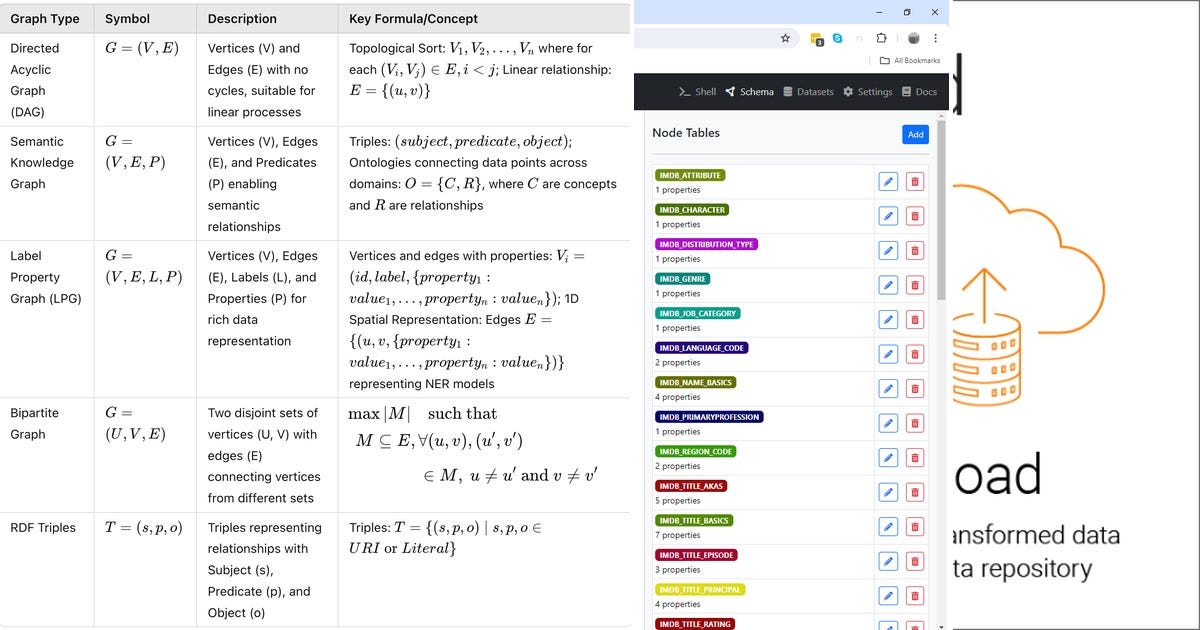The image size is (1200, 630).
Task: Click the Chrome extensions puzzle icon
Action: tap(881, 37)
